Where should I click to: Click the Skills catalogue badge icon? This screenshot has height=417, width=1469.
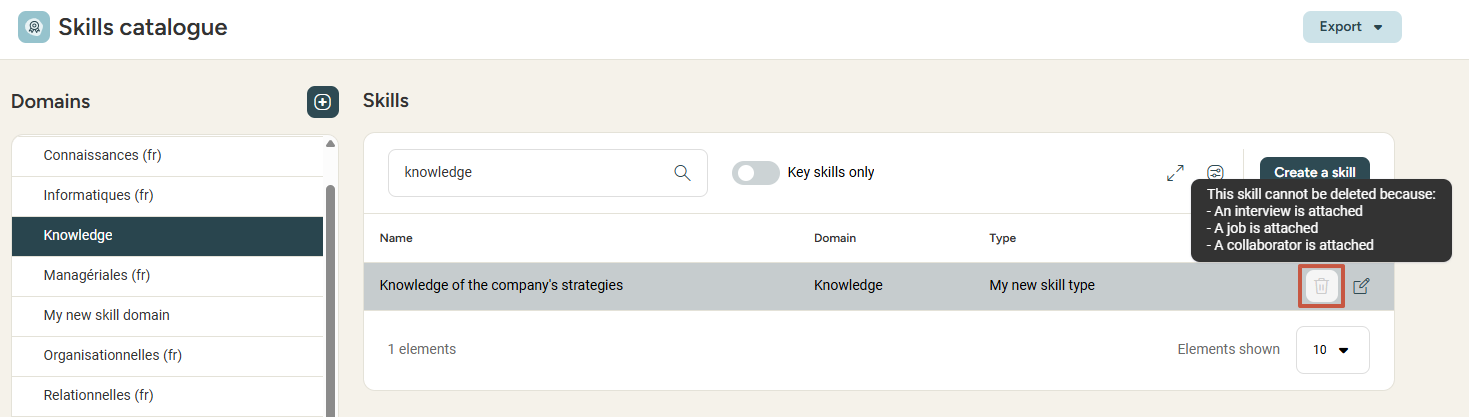(34, 27)
